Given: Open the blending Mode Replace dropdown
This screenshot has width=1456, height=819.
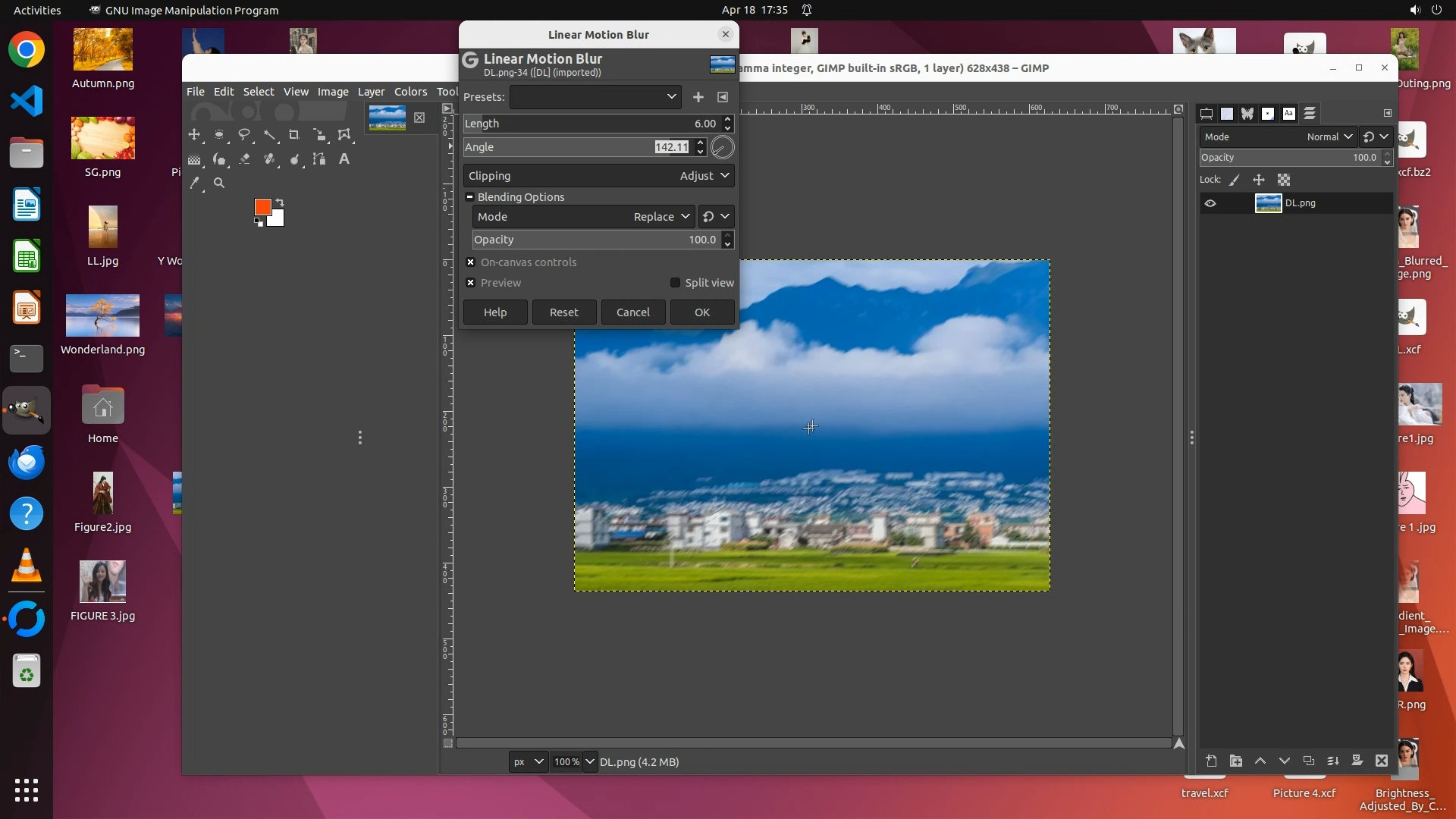Looking at the screenshot, I should tap(661, 217).
